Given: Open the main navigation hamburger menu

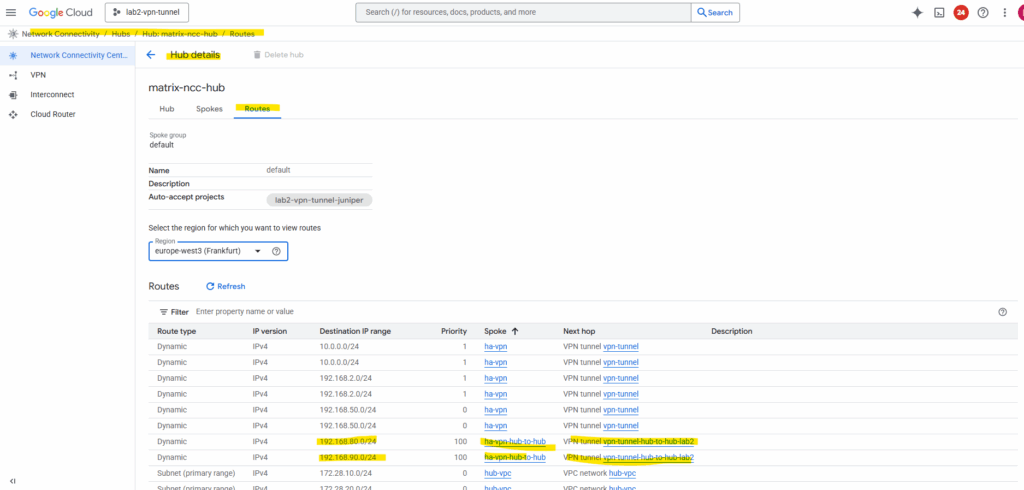Looking at the screenshot, I should pos(12,13).
